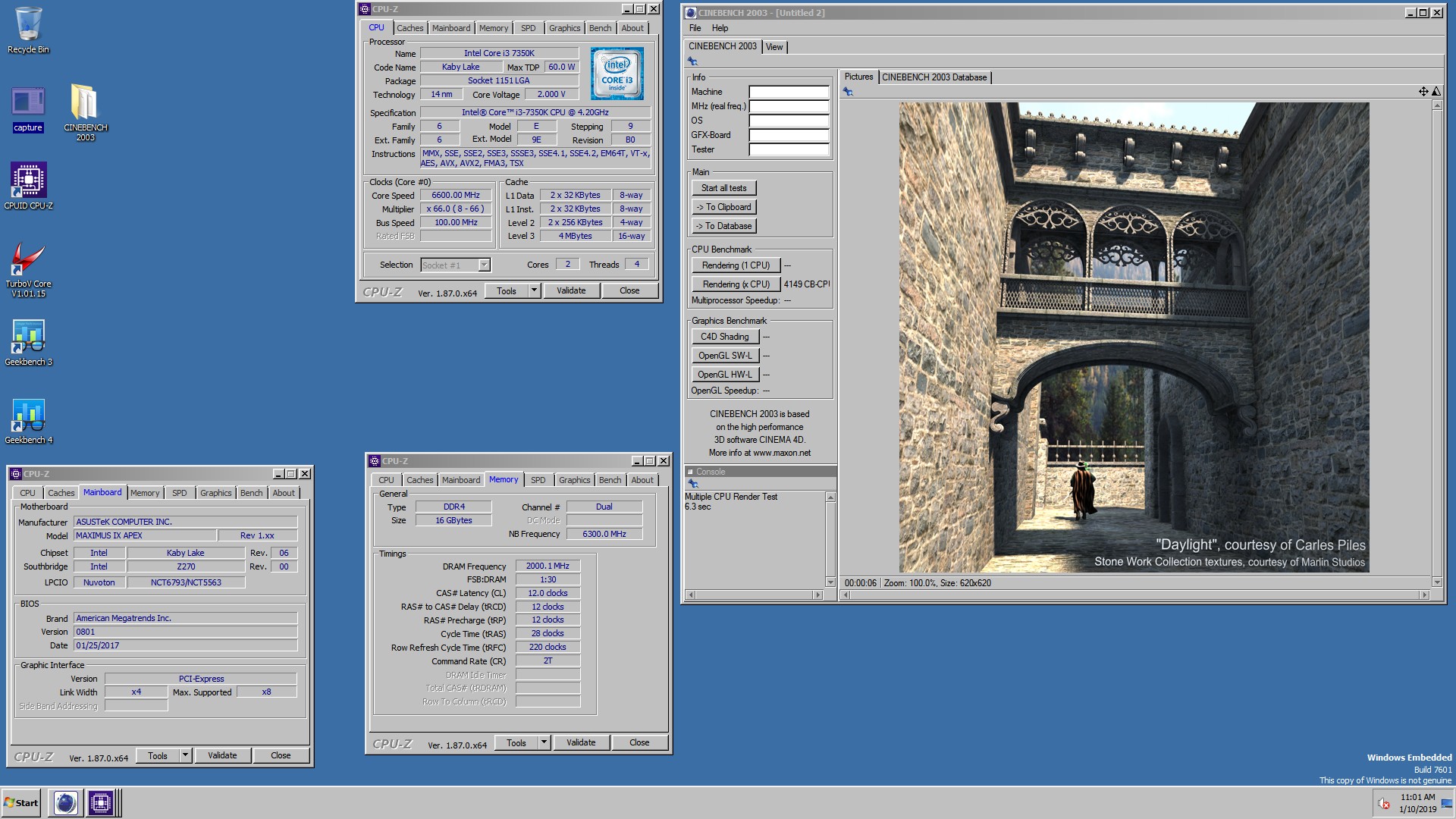The image size is (1456, 819).
Task: Open Tools dropdown arrow in Mainboard window
Action: (185, 755)
